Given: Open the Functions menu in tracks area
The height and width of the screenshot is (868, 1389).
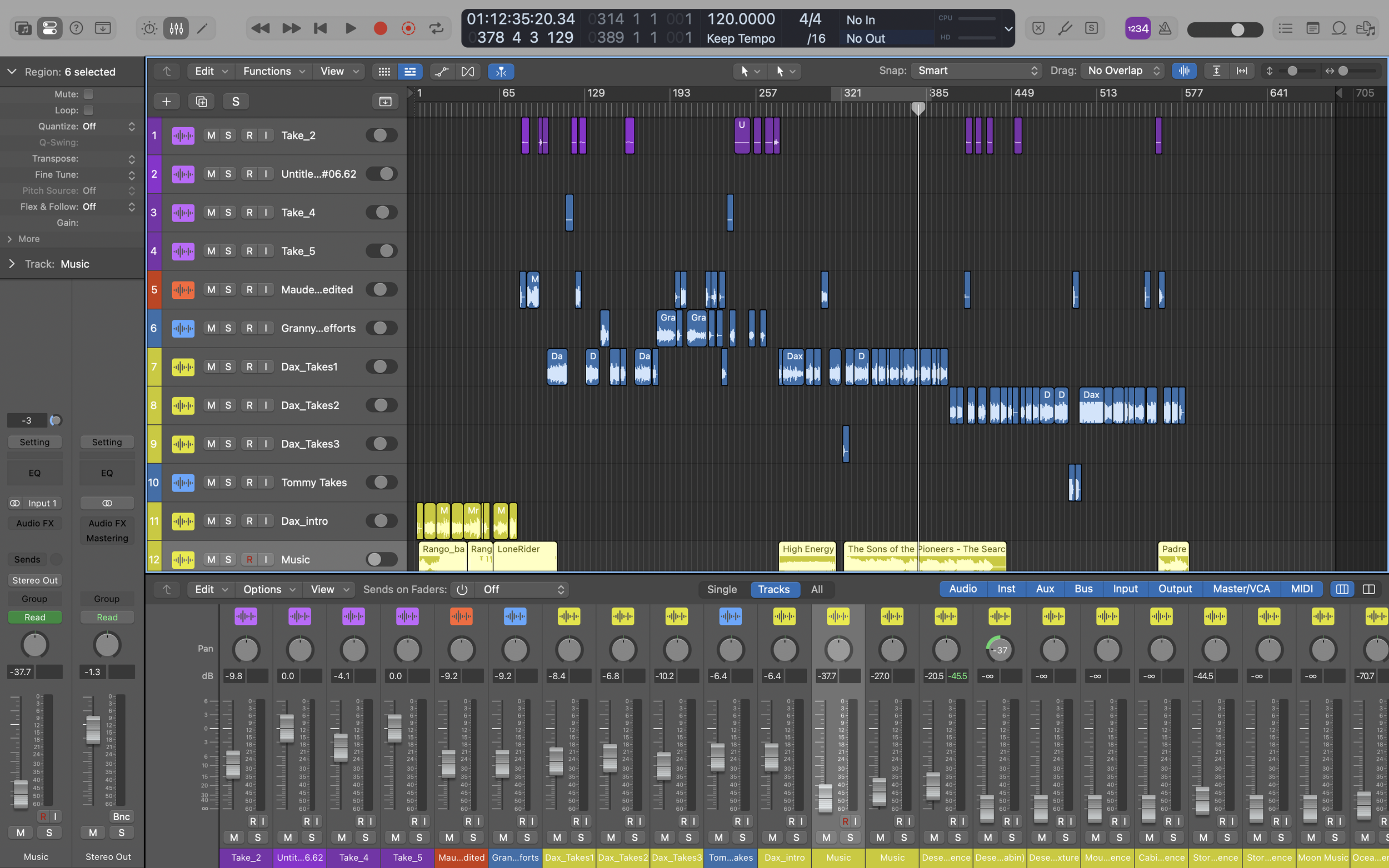Looking at the screenshot, I should coord(273,71).
